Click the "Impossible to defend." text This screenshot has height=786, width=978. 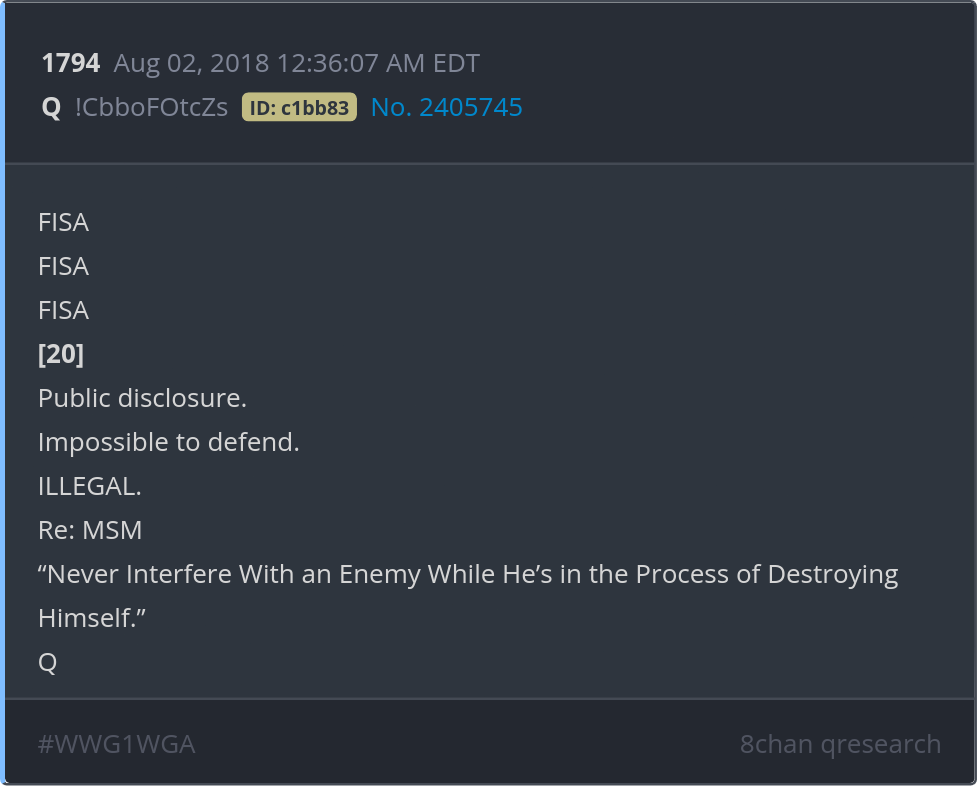(x=169, y=442)
